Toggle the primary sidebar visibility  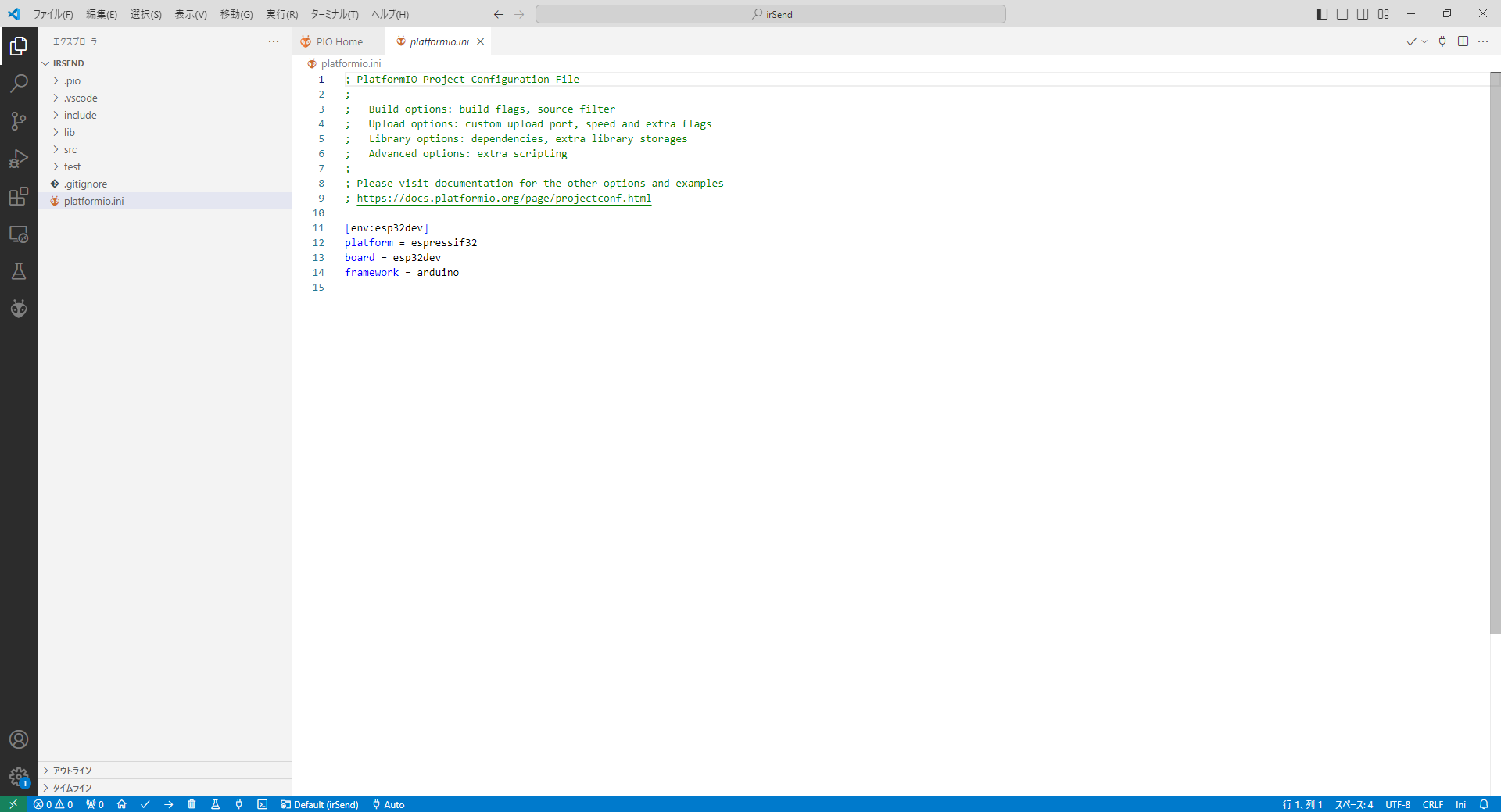pos(1322,14)
